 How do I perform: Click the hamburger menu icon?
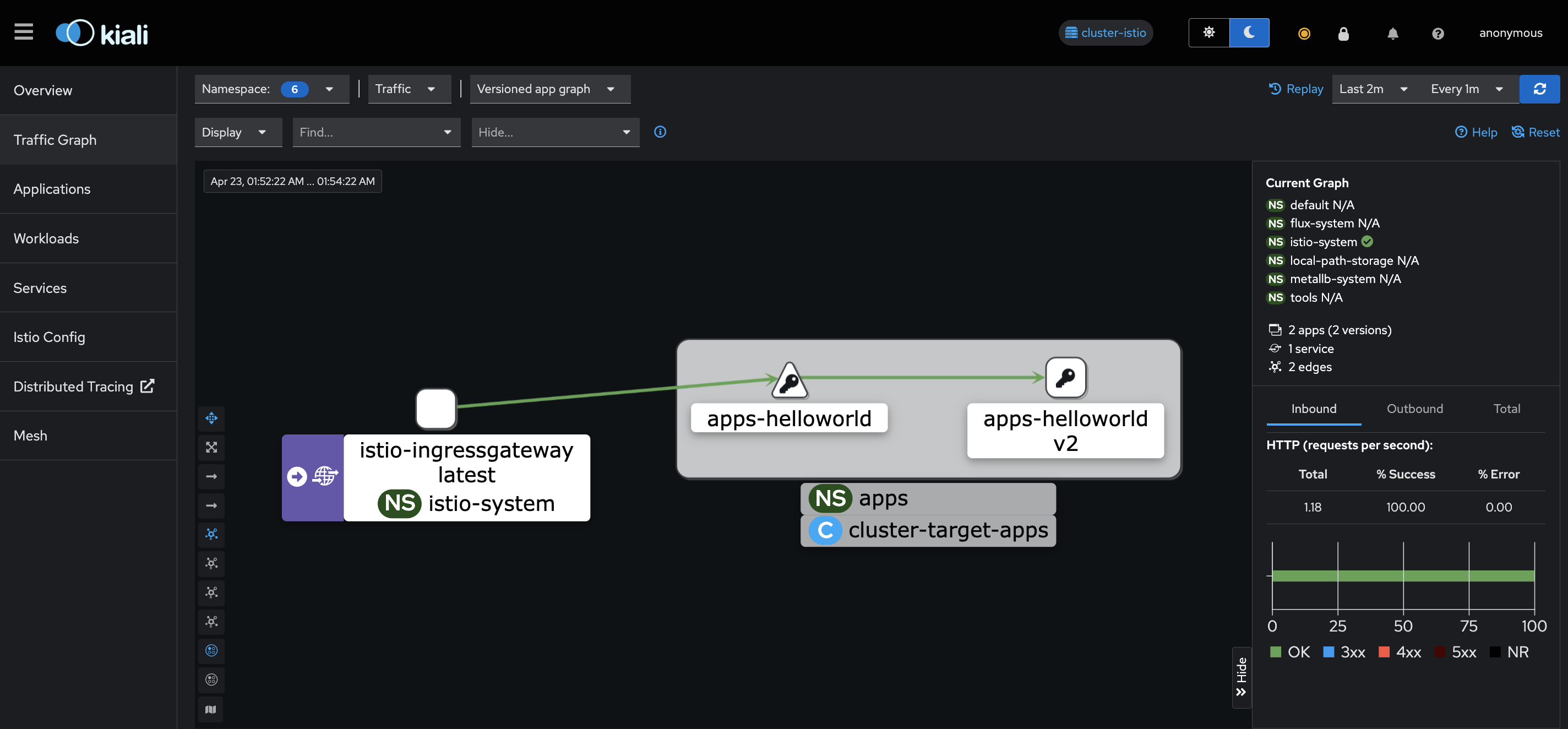[24, 31]
